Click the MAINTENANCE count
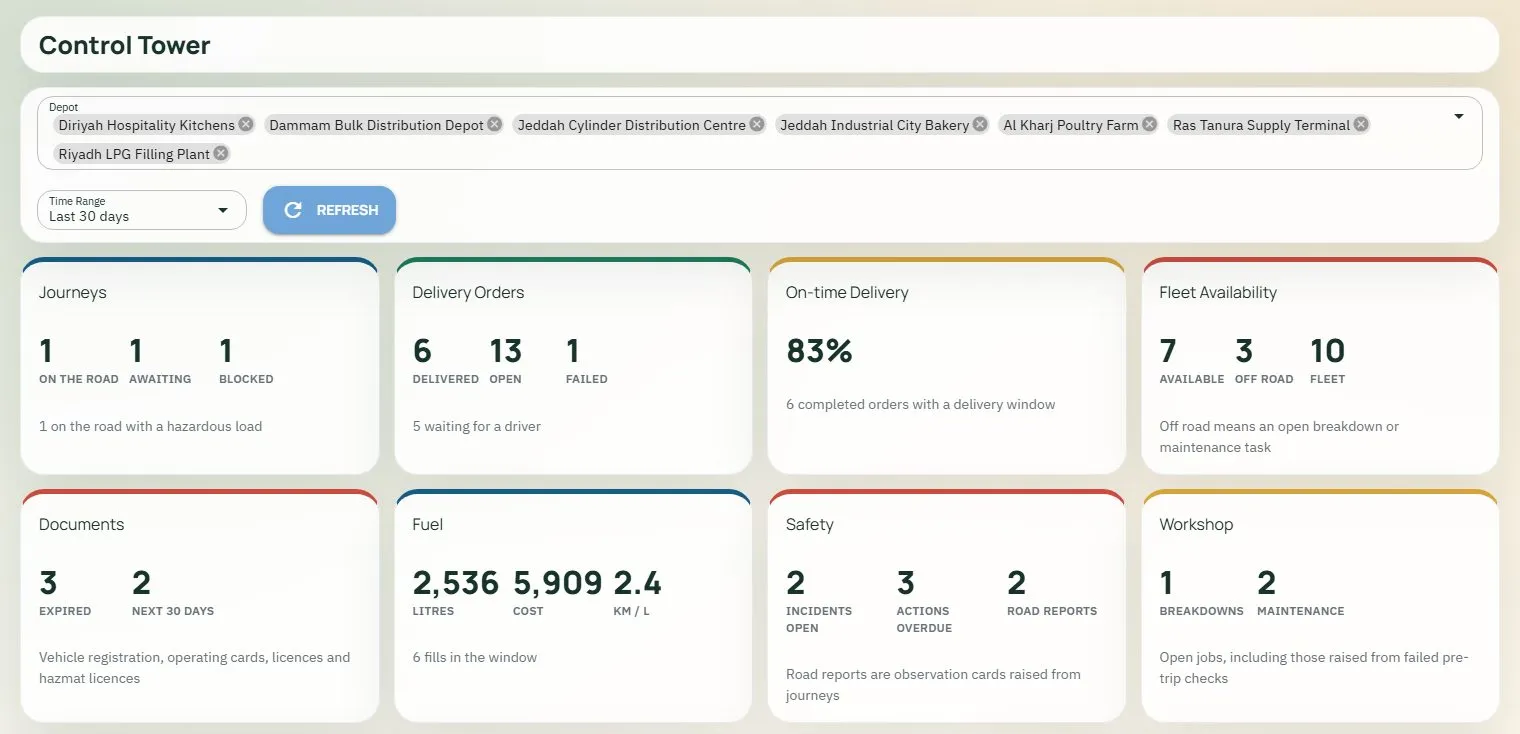1520x734 pixels. pos(1267,583)
